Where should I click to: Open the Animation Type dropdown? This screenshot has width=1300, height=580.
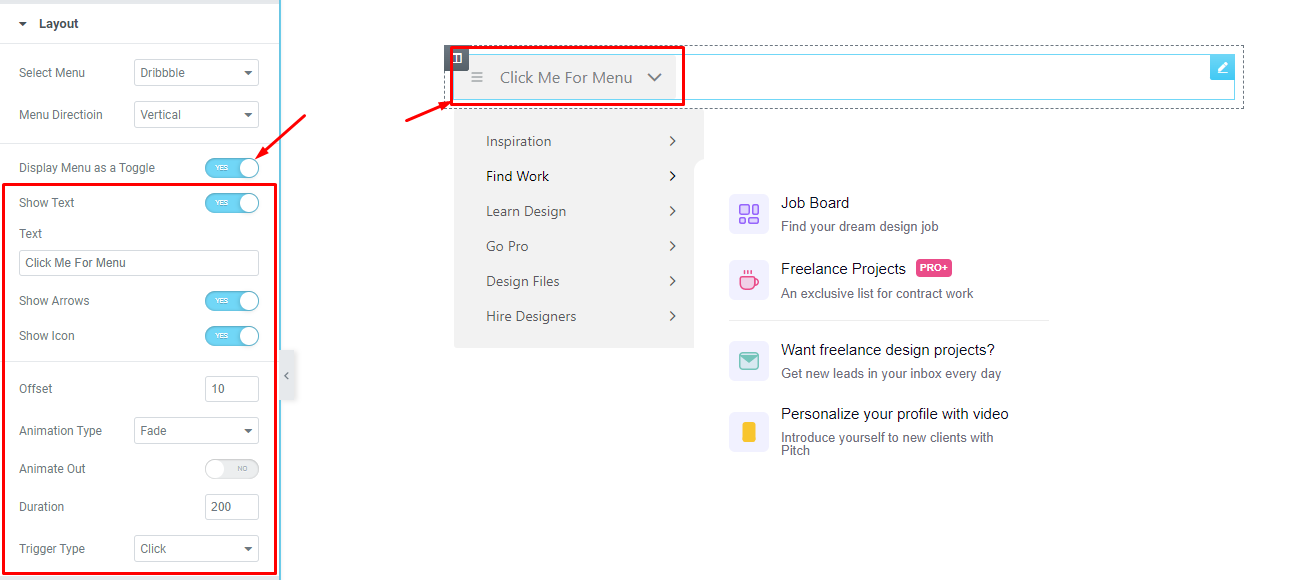(x=196, y=430)
